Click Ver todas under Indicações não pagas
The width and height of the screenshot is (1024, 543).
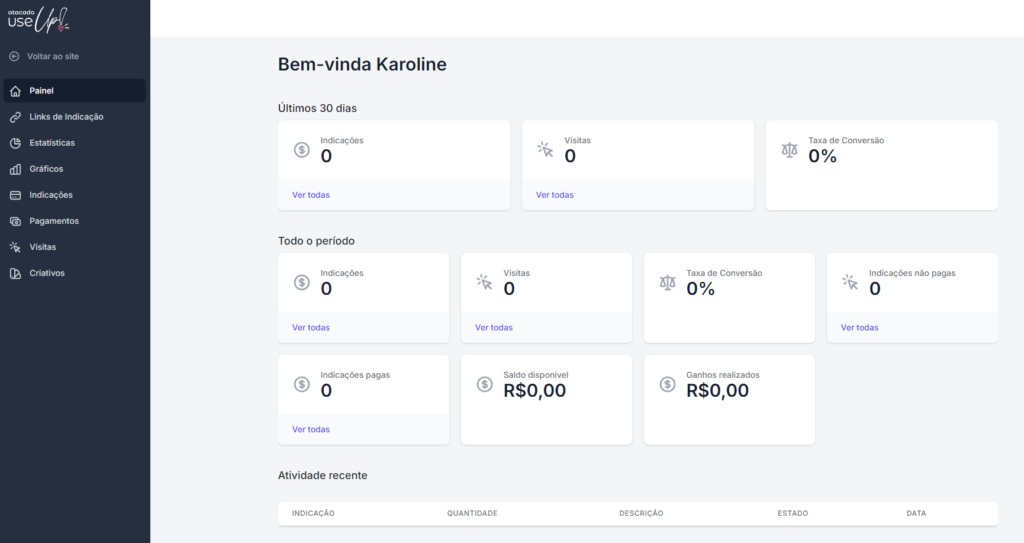click(860, 327)
